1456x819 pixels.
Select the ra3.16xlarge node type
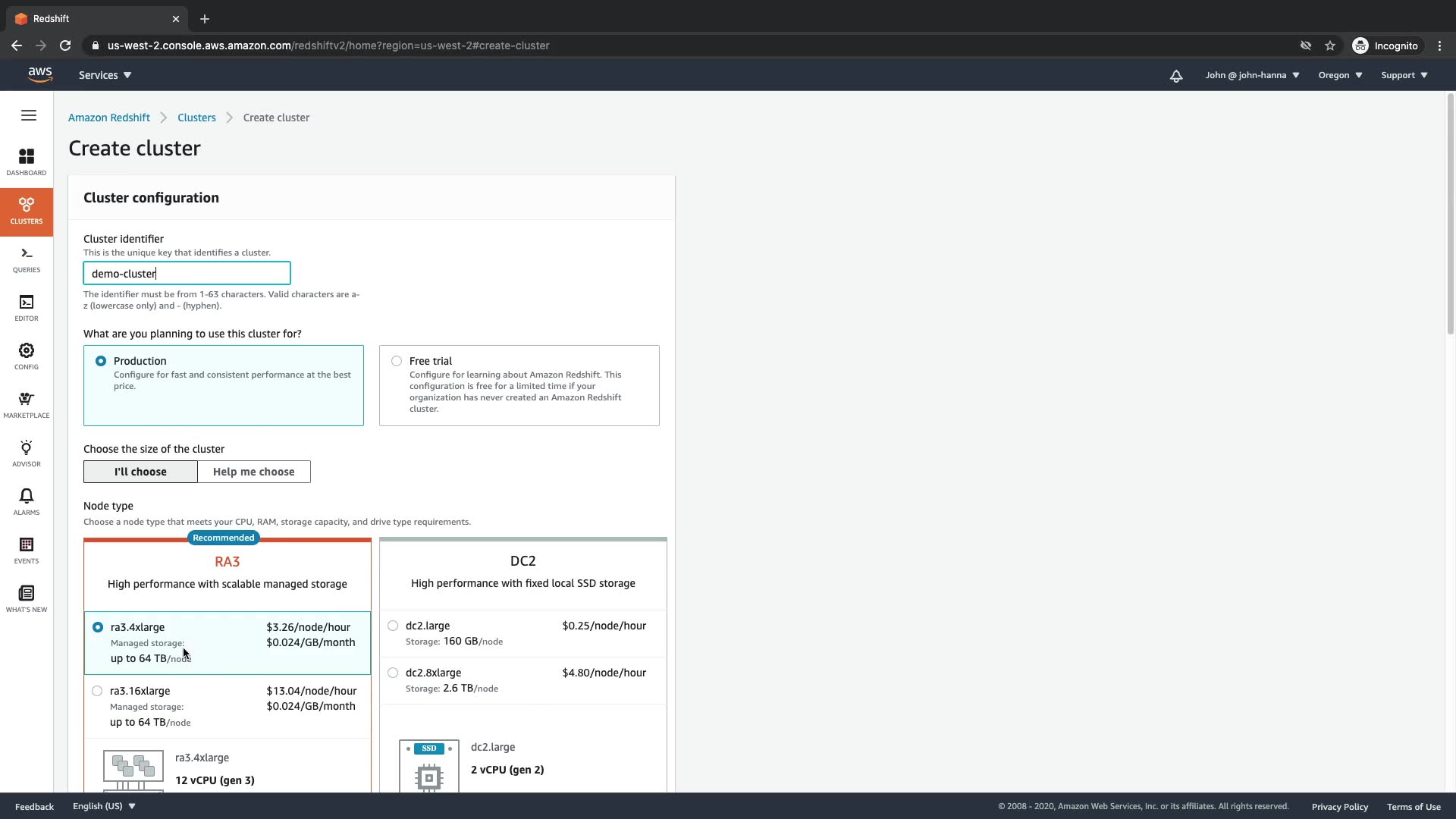(x=97, y=691)
